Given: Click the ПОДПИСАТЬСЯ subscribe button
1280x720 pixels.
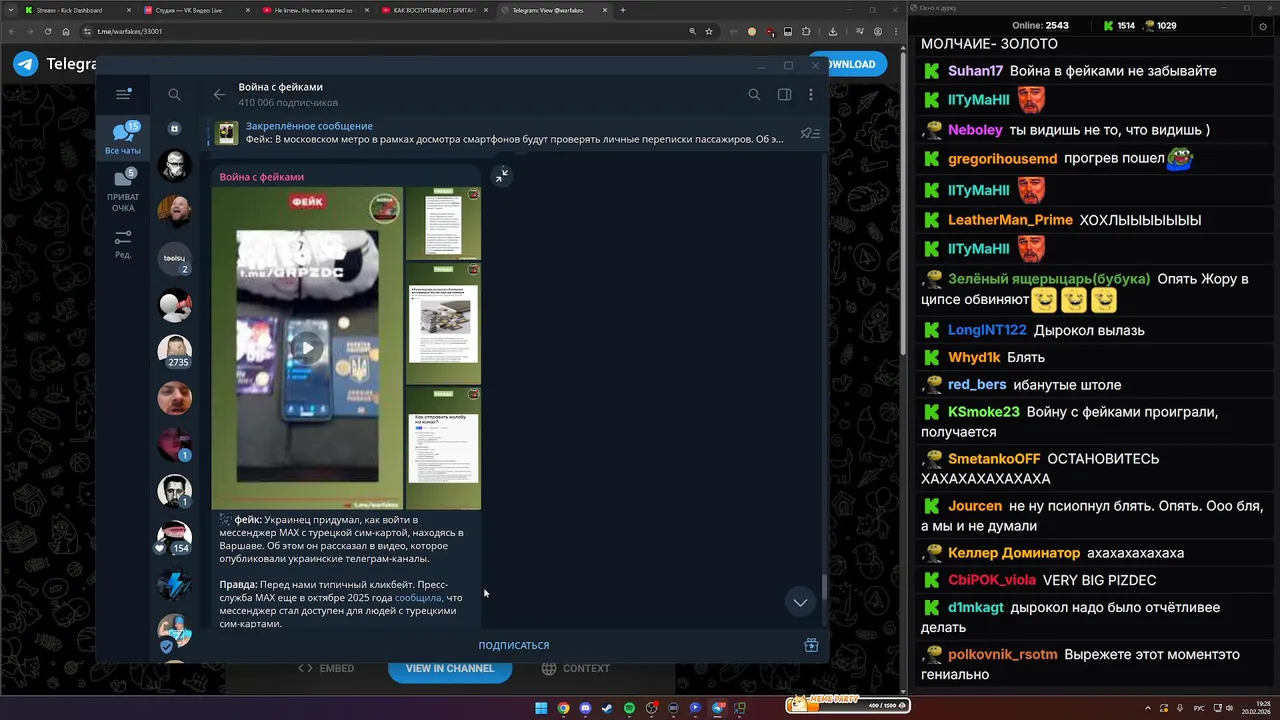Looking at the screenshot, I should click(513, 645).
